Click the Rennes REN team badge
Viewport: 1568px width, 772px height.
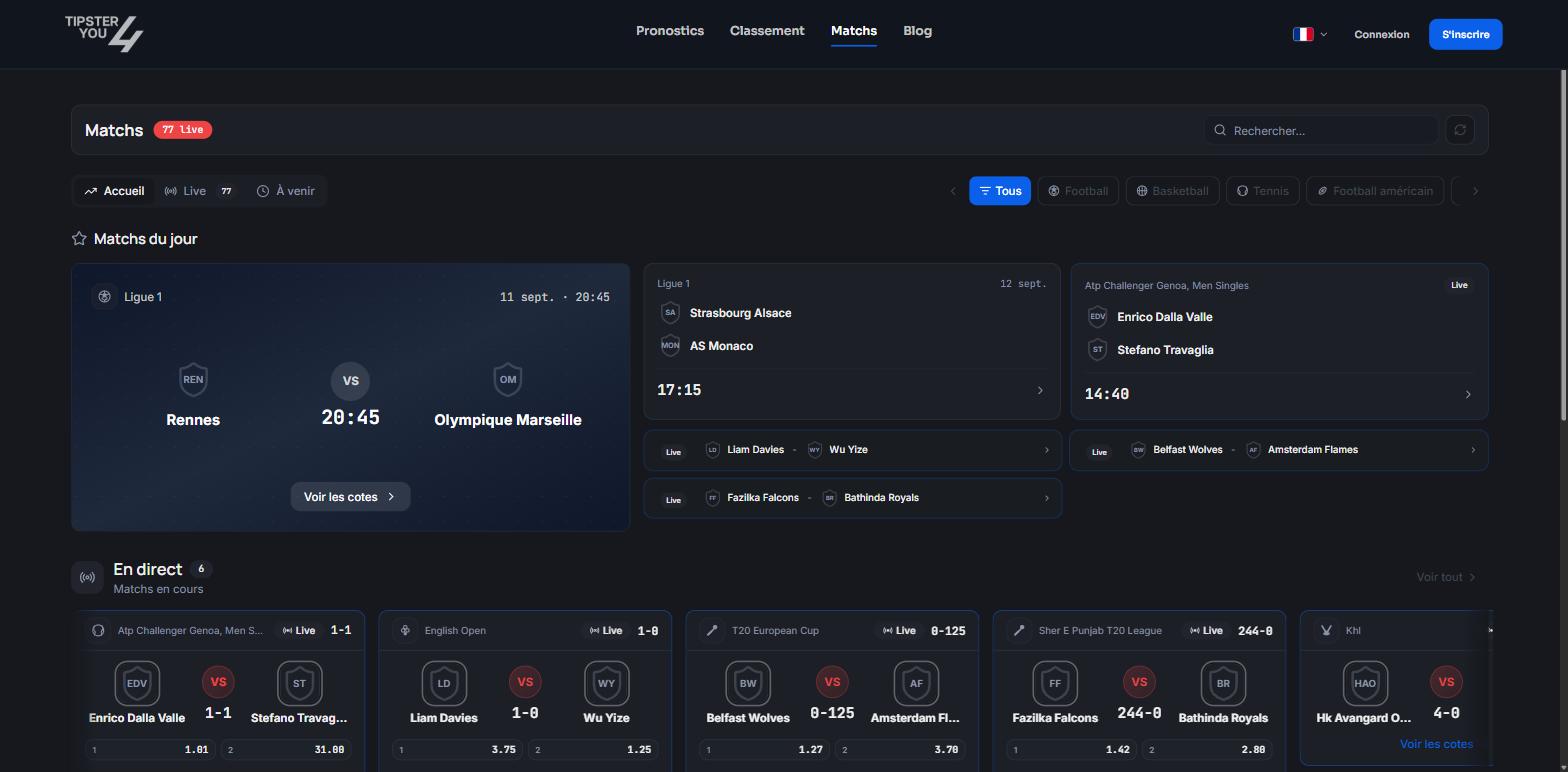click(193, 379)
